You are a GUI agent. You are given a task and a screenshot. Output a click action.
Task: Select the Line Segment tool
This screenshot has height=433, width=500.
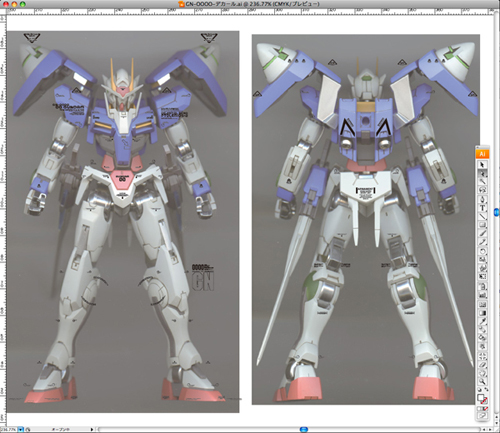pyautogui.click(x=482, y=217)
